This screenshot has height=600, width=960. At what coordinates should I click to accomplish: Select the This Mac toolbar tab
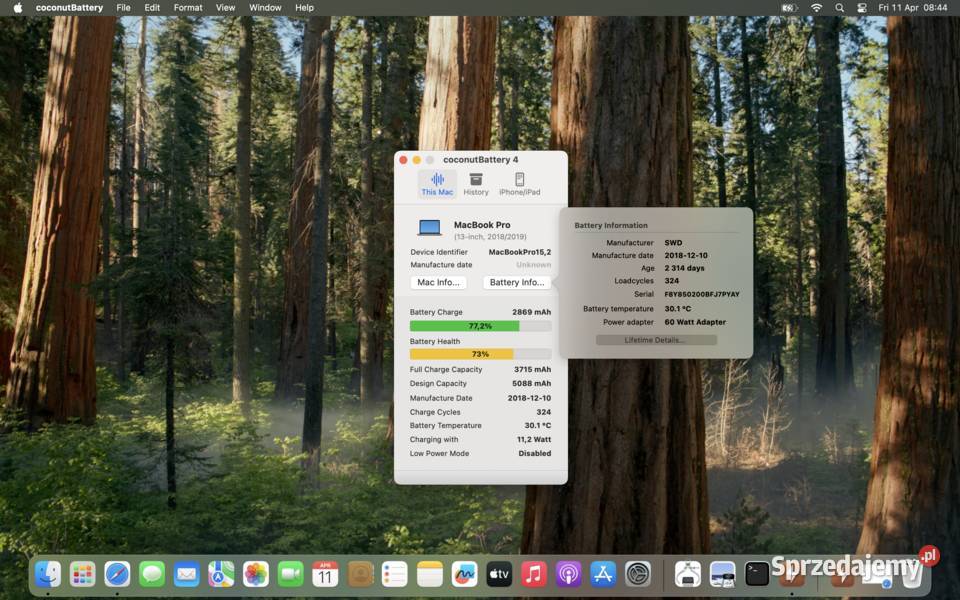[437, 184]
